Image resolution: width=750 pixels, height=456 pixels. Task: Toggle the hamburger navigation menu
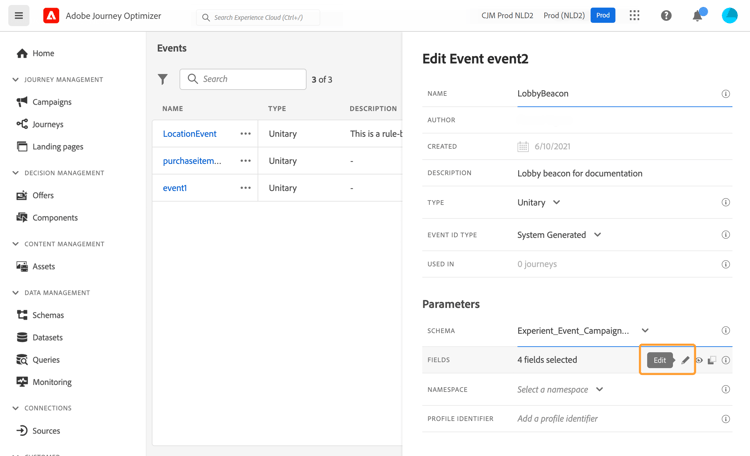[18, 16]
